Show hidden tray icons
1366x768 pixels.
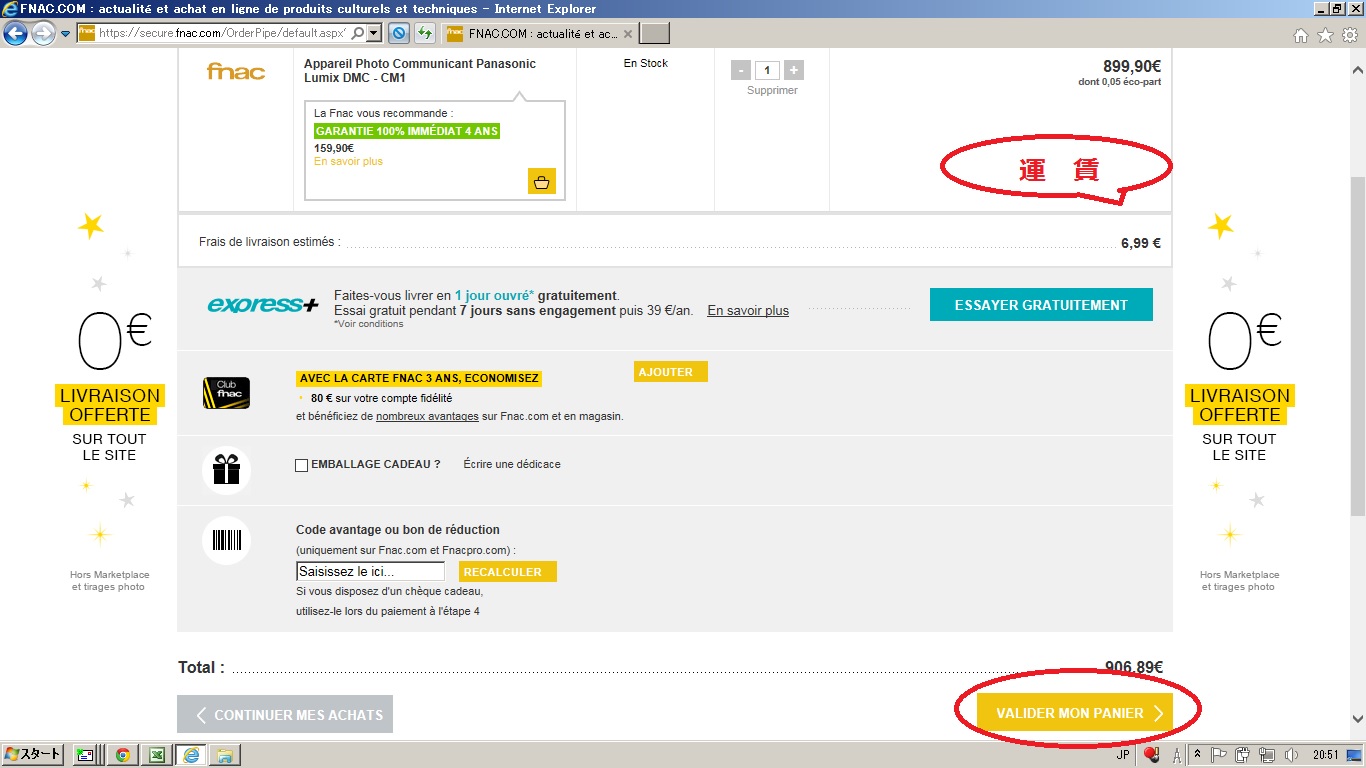[x=1197, y=755]
